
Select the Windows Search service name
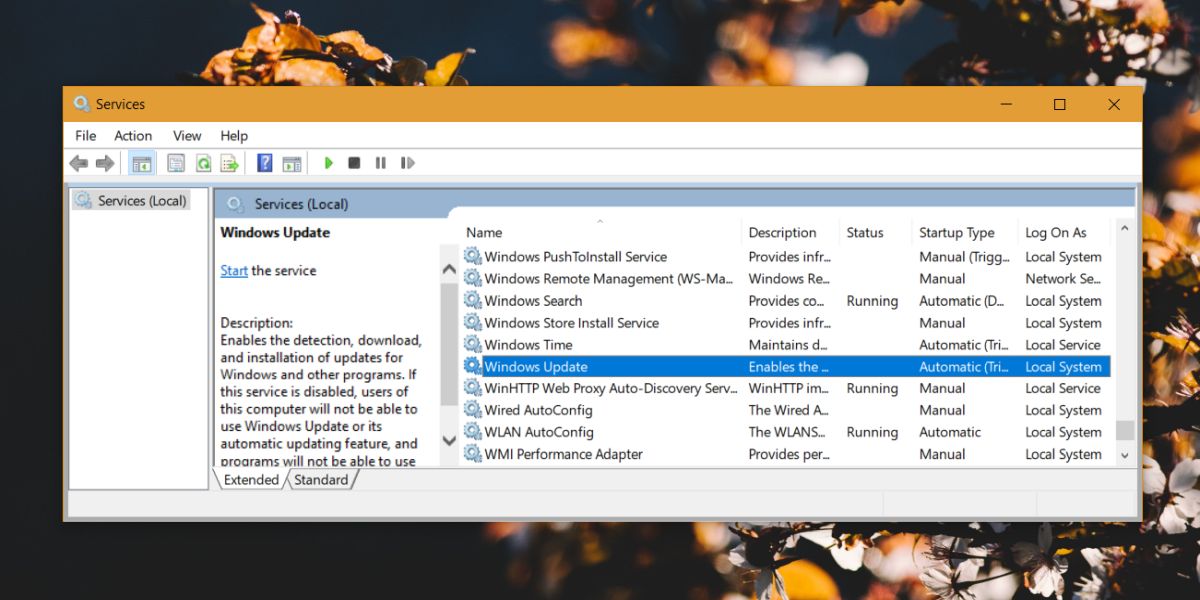(x=533, y=301)
